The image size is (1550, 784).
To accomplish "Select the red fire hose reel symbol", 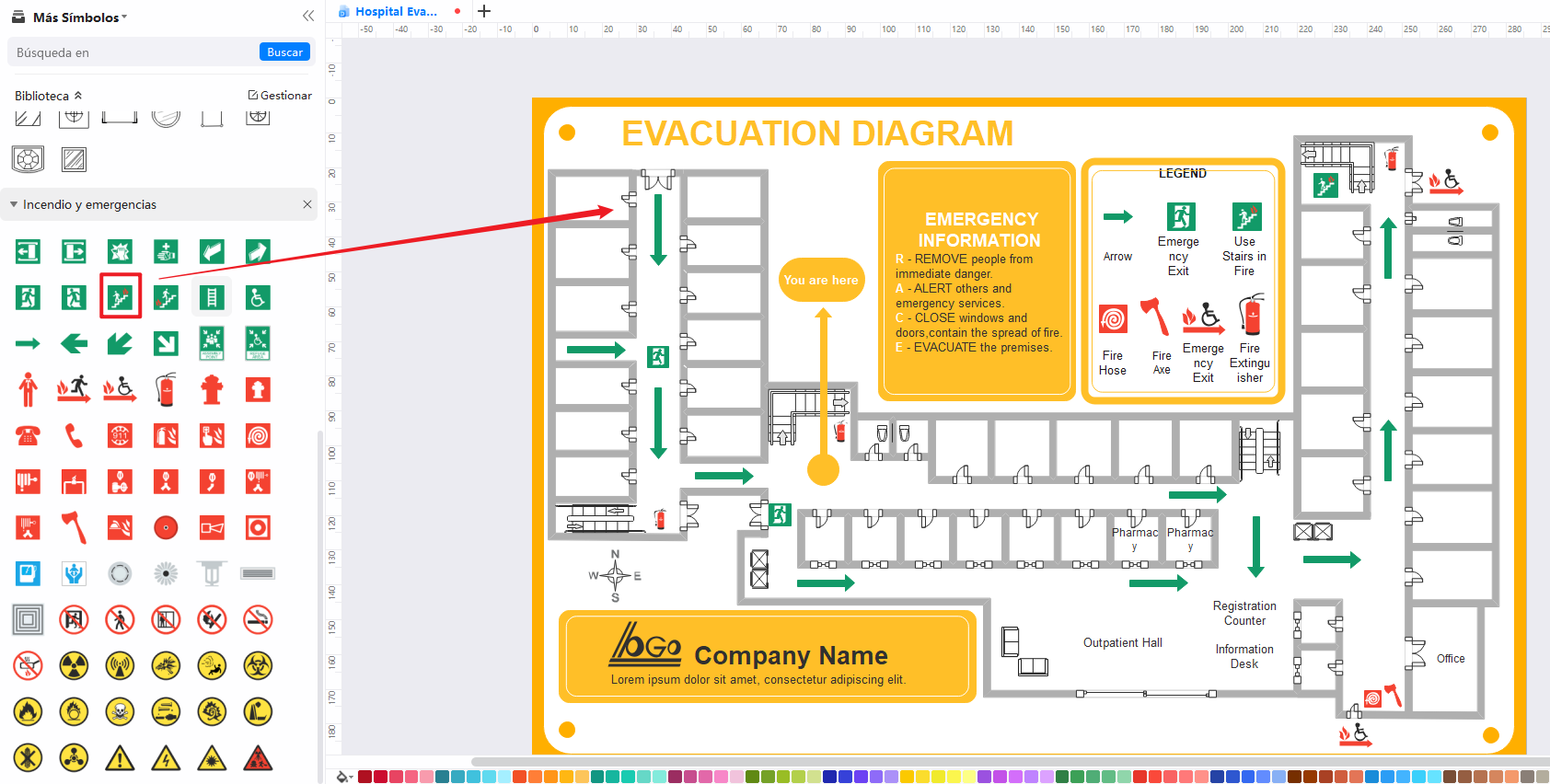I will click(258, 435).
